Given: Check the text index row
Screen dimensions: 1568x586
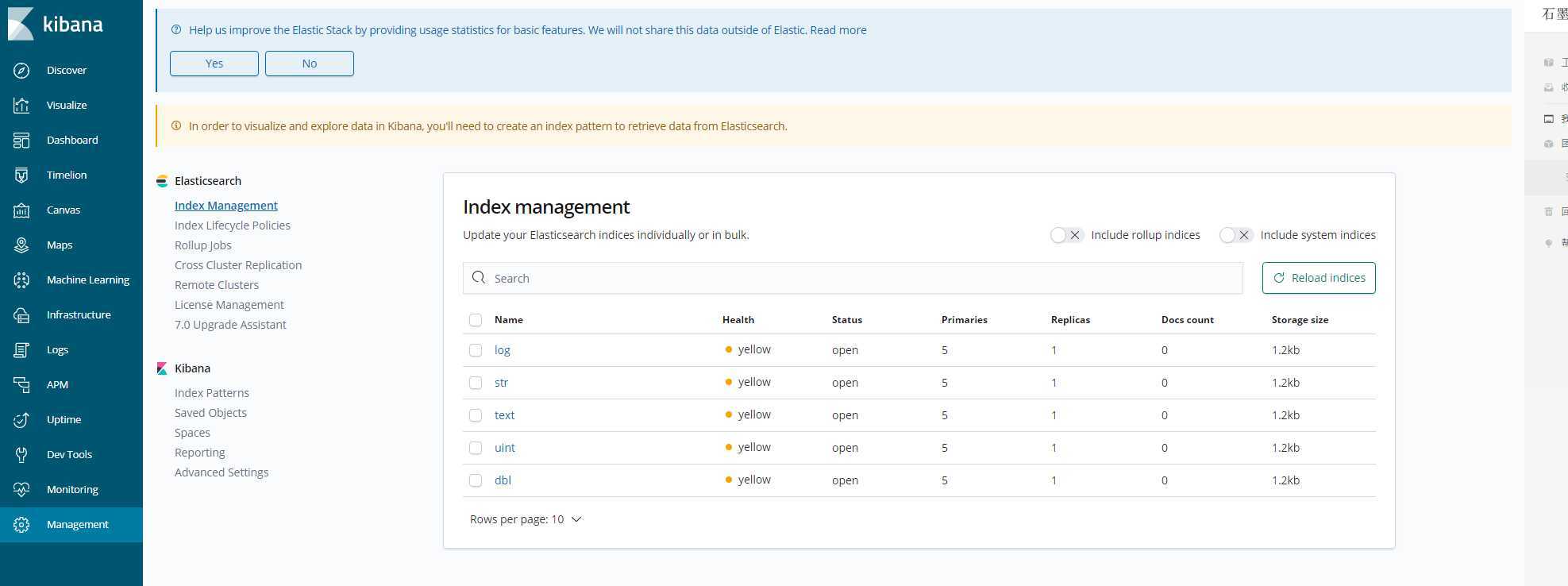Looking at the screenshot, I should pyautogui.click(x=476, y=415).
